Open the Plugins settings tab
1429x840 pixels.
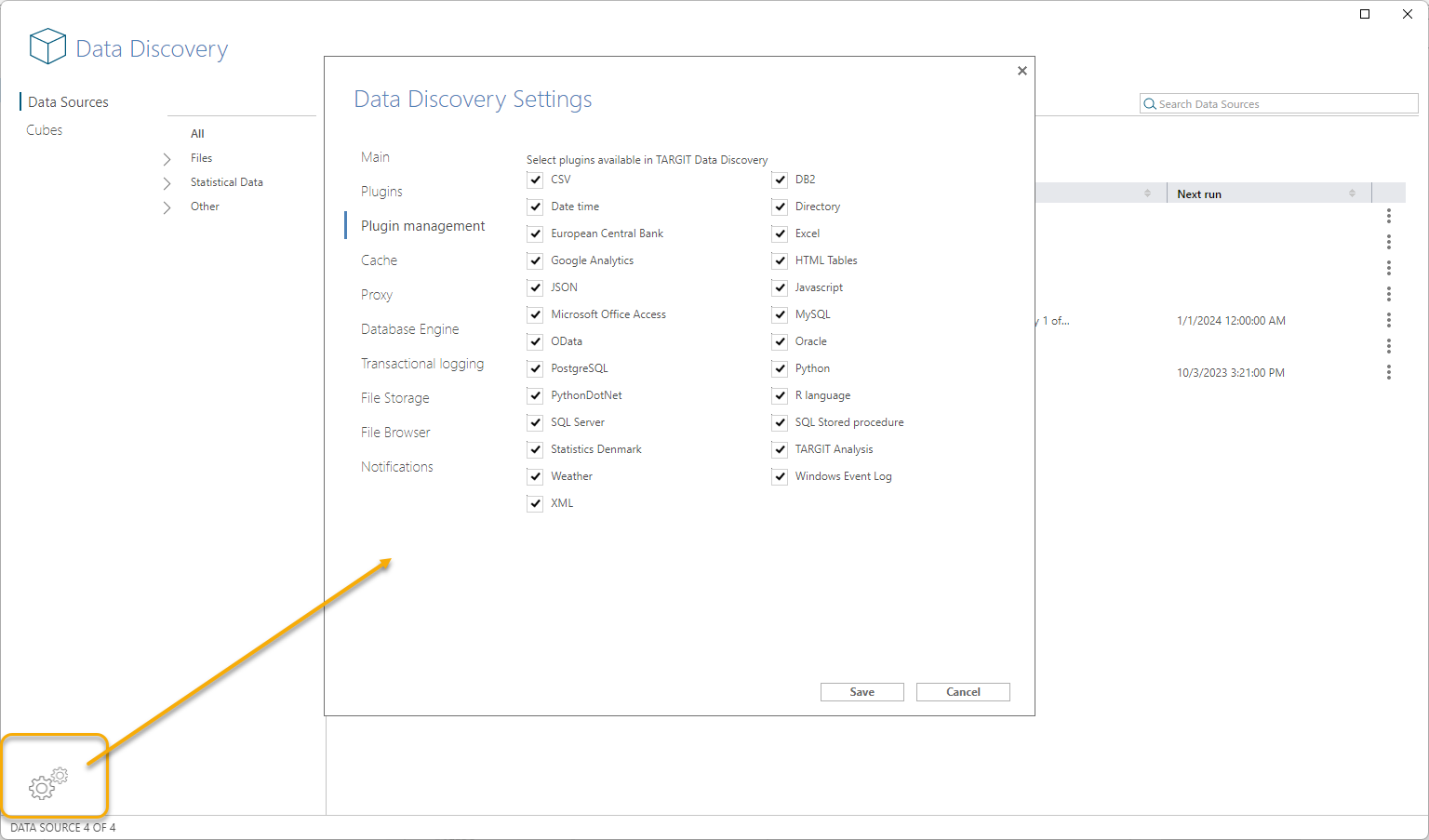[381, 192]
